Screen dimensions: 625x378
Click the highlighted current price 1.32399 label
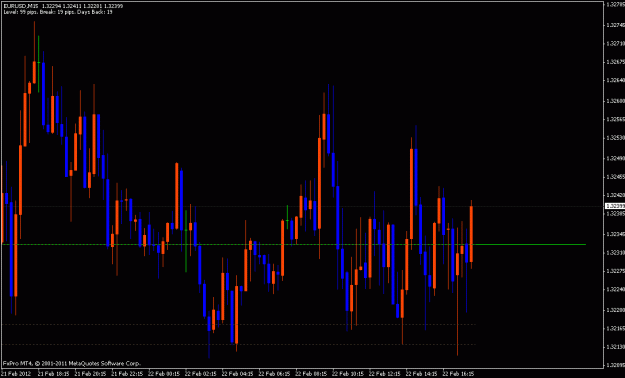[615, 206]
